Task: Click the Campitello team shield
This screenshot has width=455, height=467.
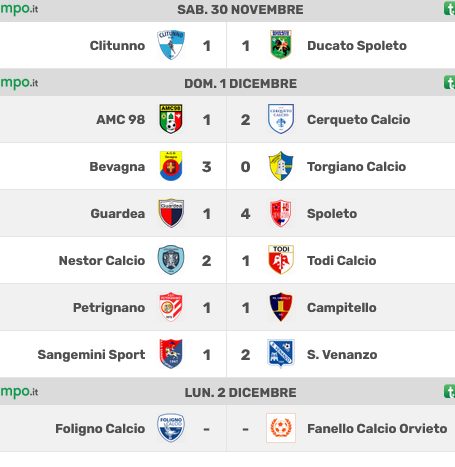Action: point(281,307)
